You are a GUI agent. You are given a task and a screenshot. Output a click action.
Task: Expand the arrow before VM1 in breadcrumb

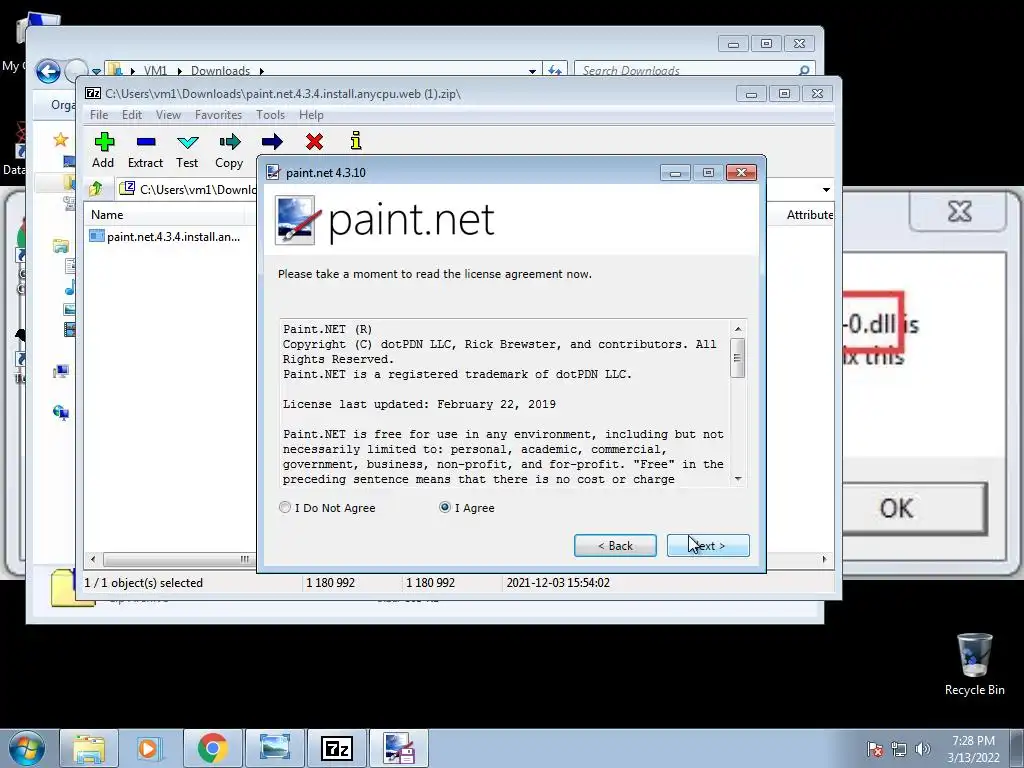(x=133, y=71)
